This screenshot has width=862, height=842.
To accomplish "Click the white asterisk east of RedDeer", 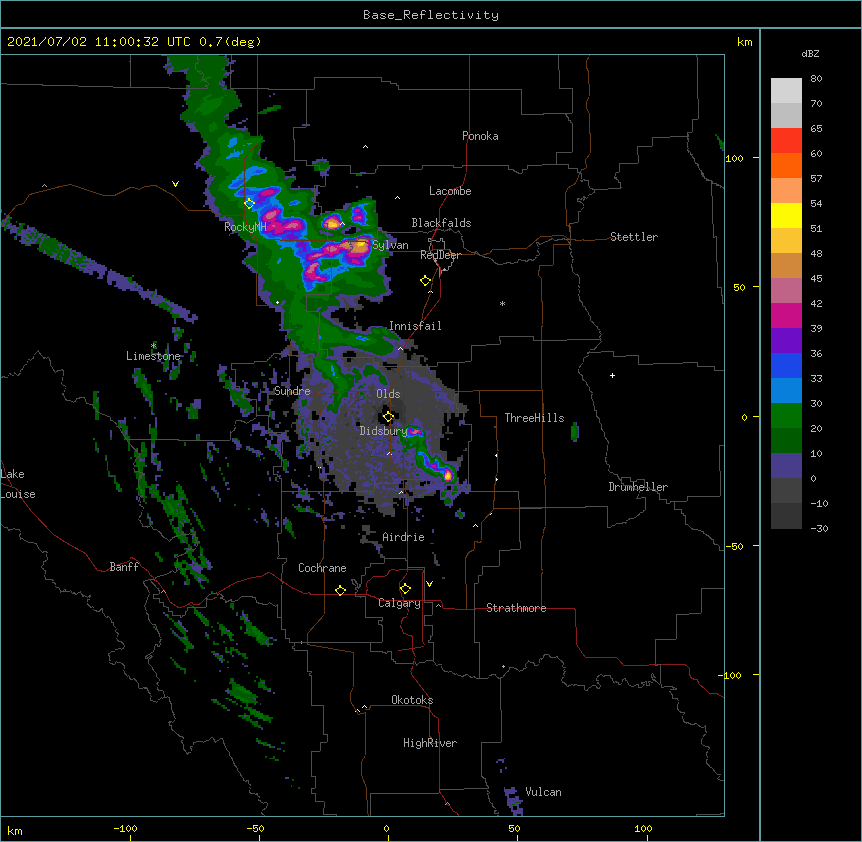I will click(502, 303).
